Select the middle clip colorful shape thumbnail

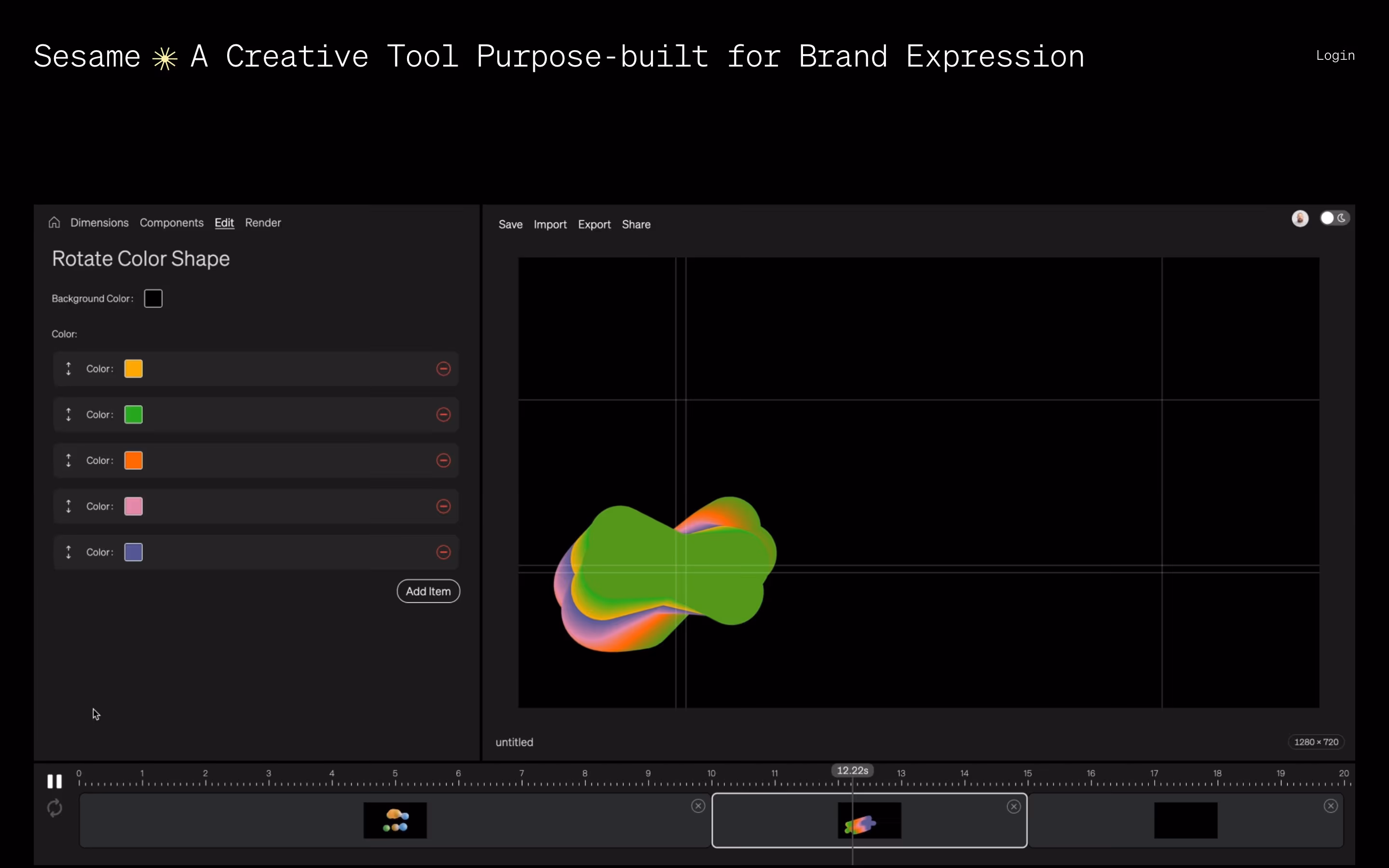870,820
